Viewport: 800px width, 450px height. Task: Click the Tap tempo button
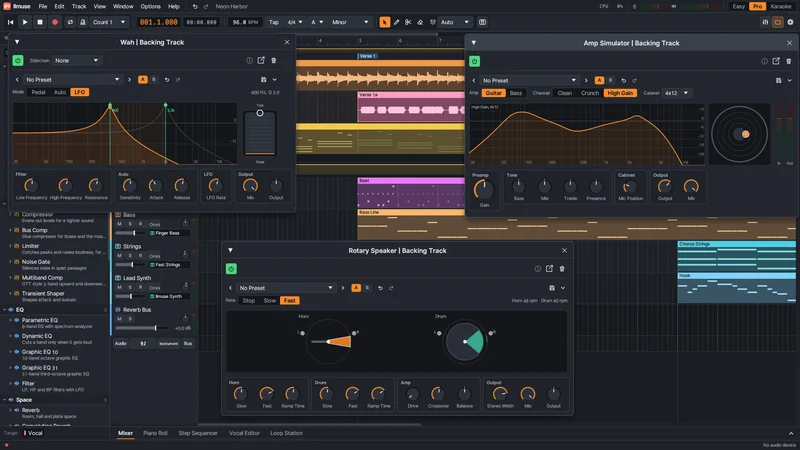274,22
